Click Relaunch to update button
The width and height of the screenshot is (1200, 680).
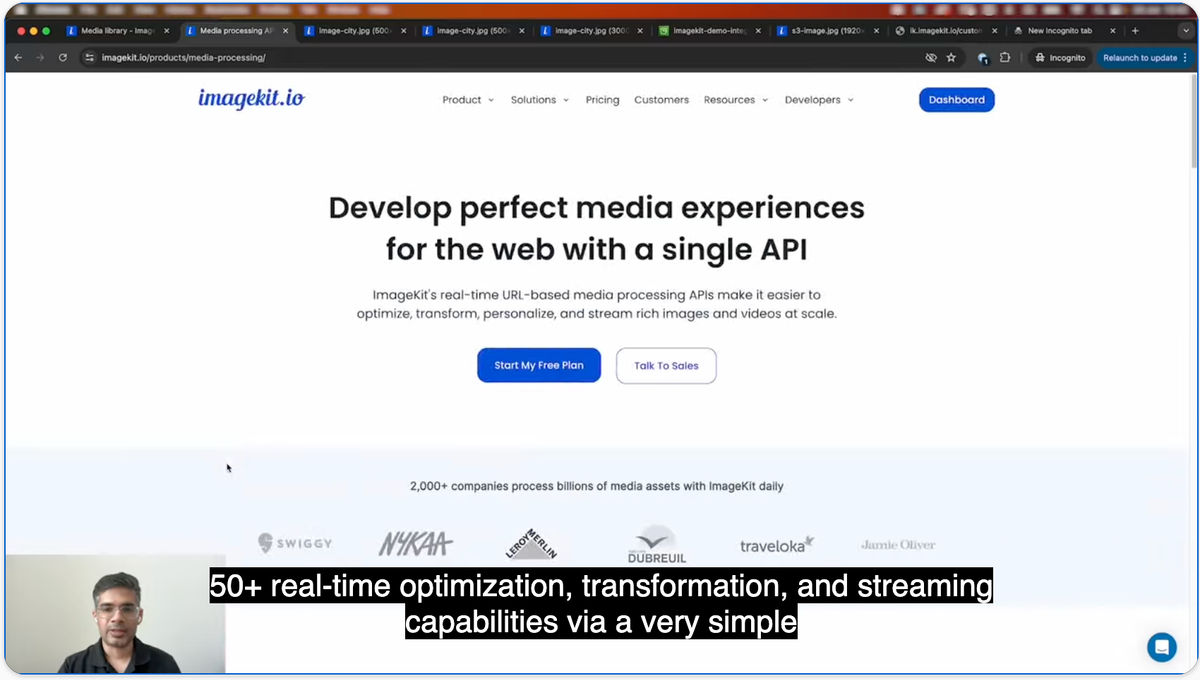click(x=1146, y=58)
